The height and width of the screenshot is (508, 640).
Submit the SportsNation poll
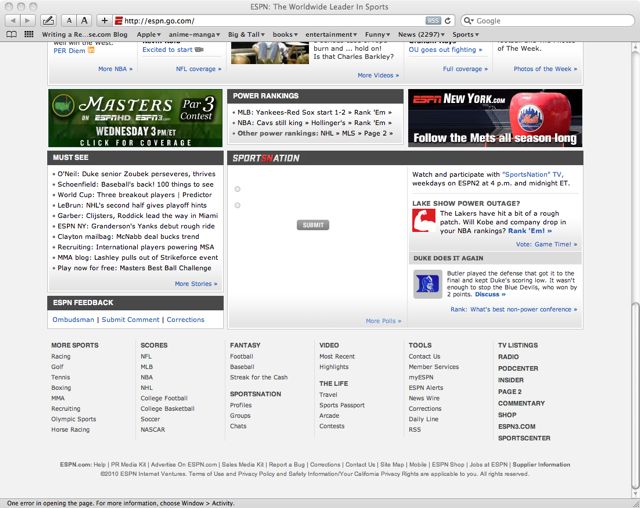pos(313,225)
